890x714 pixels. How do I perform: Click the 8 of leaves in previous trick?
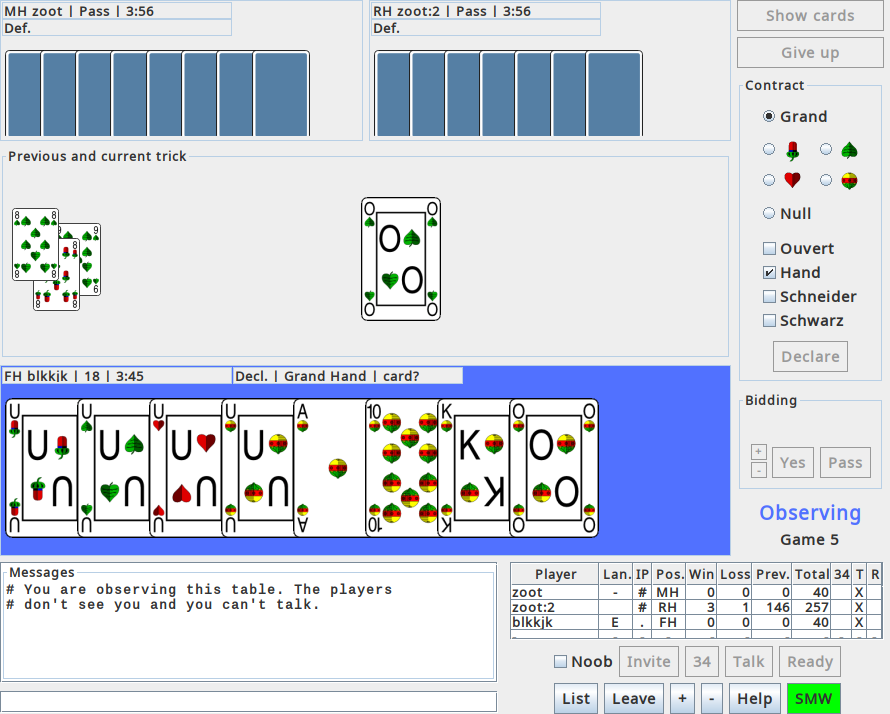point(35,244)
